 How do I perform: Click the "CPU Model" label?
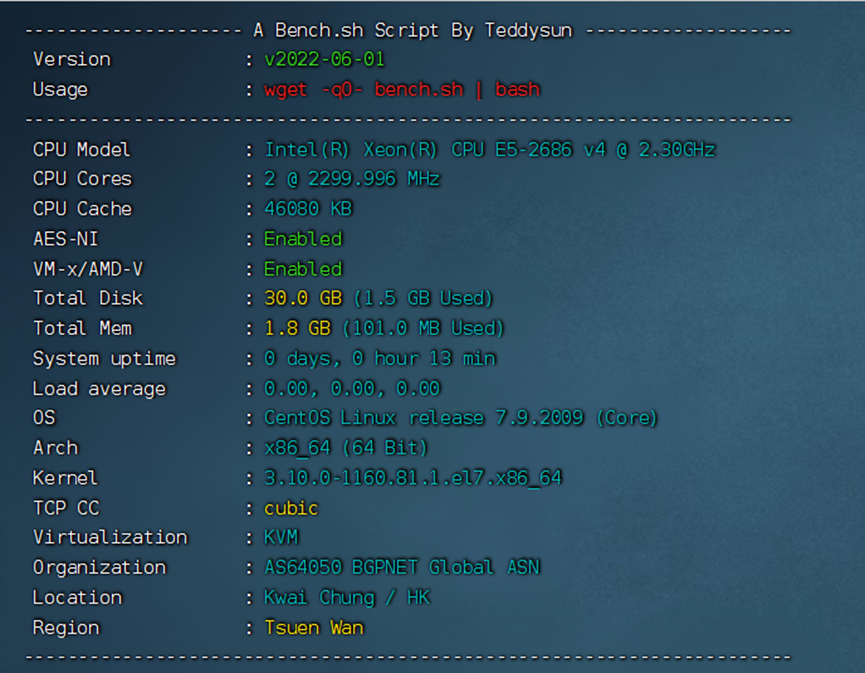(82, 149)
